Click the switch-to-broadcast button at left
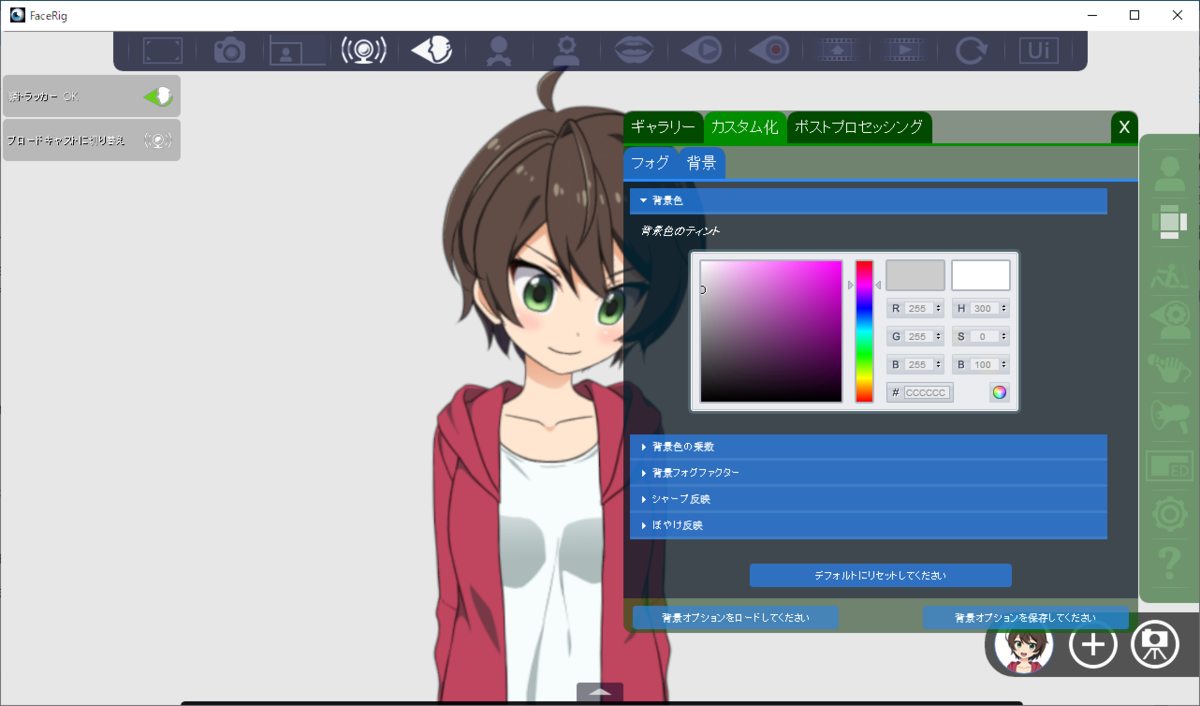This screenshot has width=1200, height=706. click(x=91, y=140)
